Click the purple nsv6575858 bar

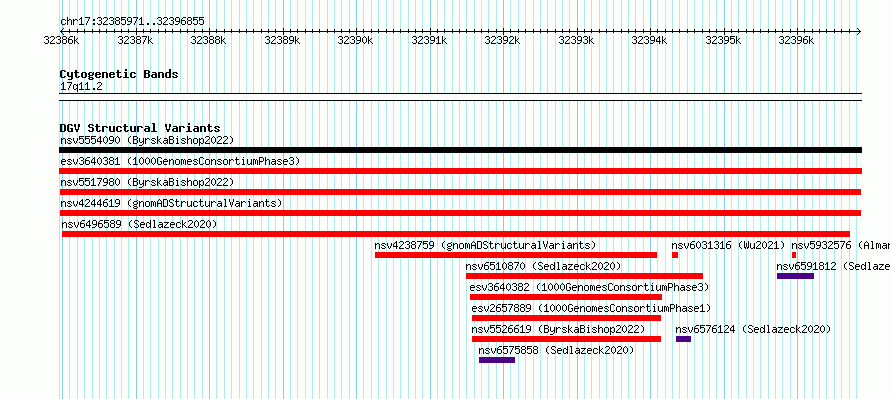coord(497,360)
